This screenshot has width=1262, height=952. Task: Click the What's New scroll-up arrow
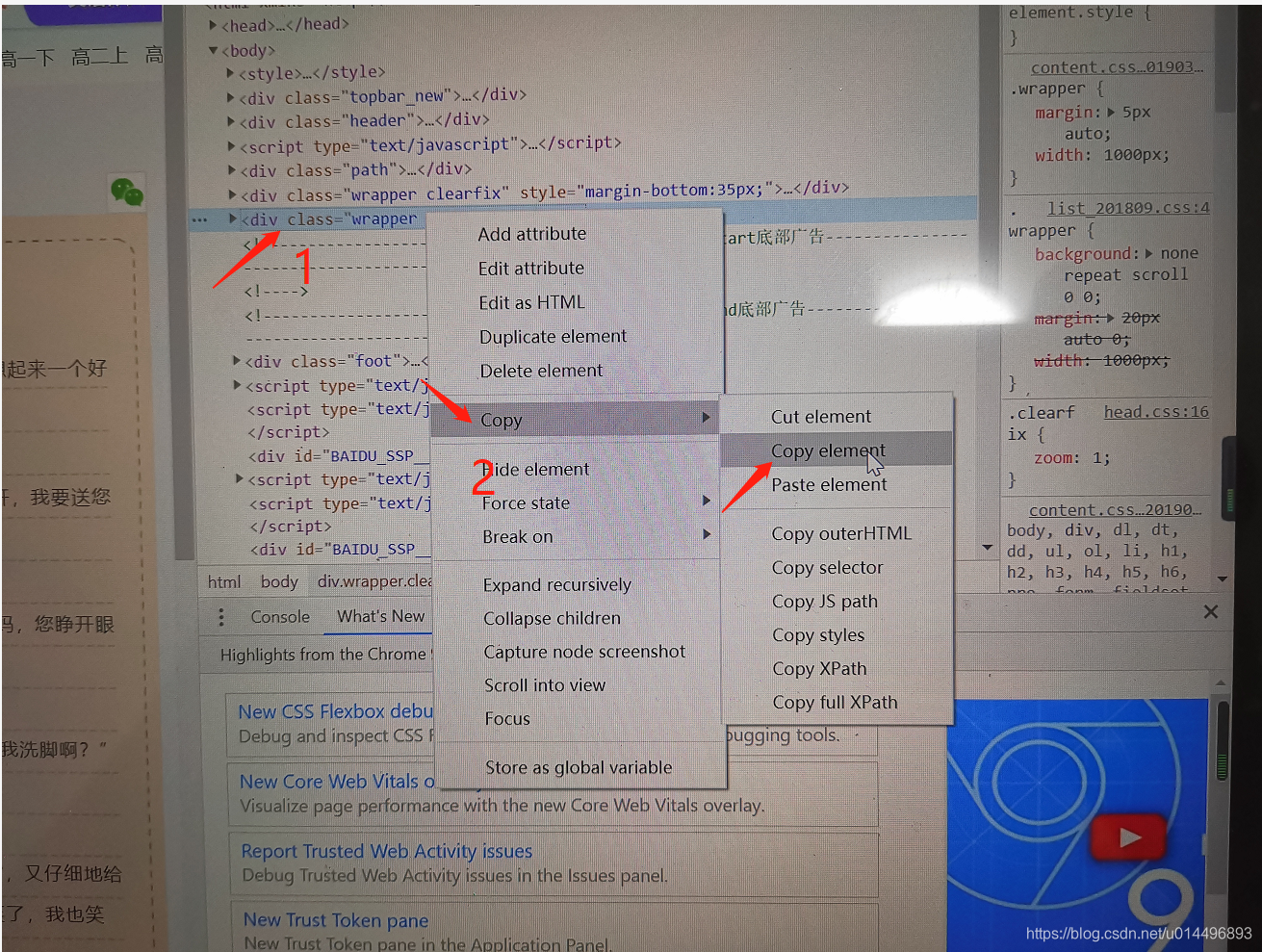pyautogui.click(x=1222, y=682)
